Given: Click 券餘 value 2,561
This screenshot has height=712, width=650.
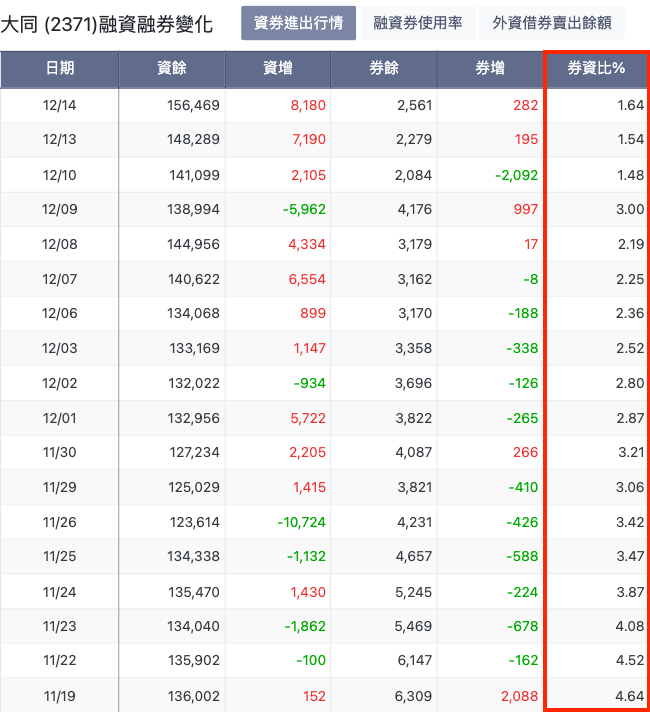Looking at the screenshot, I should coord(414,105).
